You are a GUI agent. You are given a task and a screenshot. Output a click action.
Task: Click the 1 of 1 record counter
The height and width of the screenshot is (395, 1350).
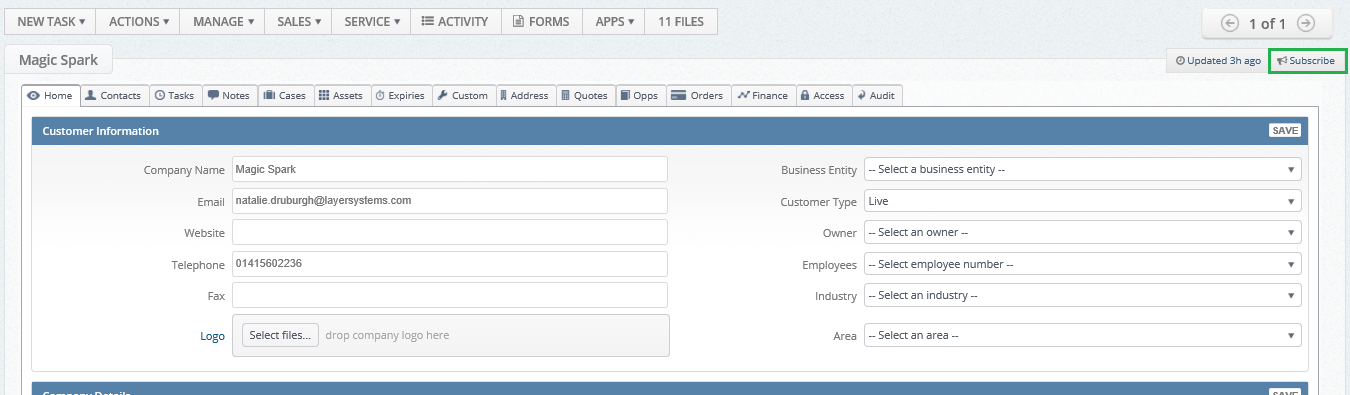(1267, 24)
